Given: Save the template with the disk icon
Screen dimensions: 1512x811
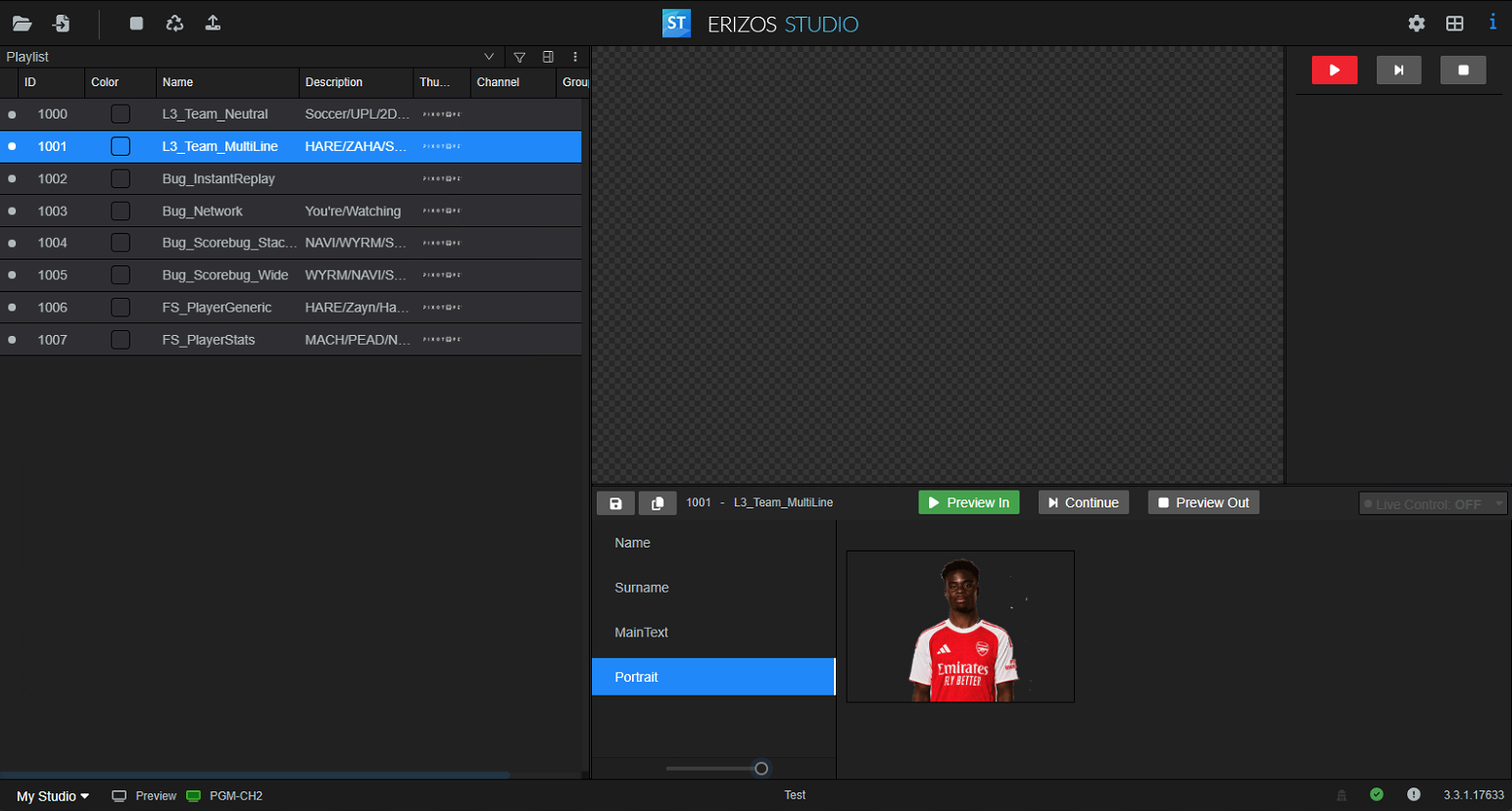Looking at the screenshot, I should coord(615,503).
